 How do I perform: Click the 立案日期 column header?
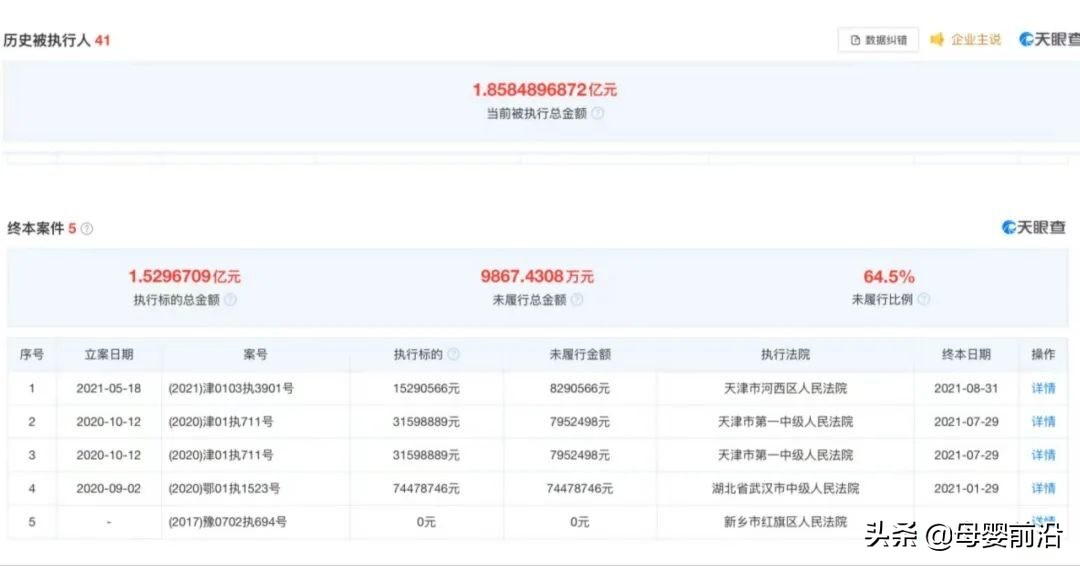(x=109, y=355)
